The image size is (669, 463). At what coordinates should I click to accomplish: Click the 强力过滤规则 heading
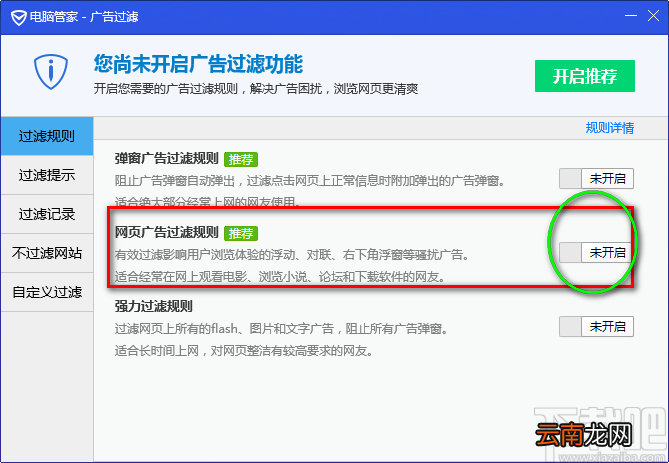pyautogui.click(x=154, y=306)
